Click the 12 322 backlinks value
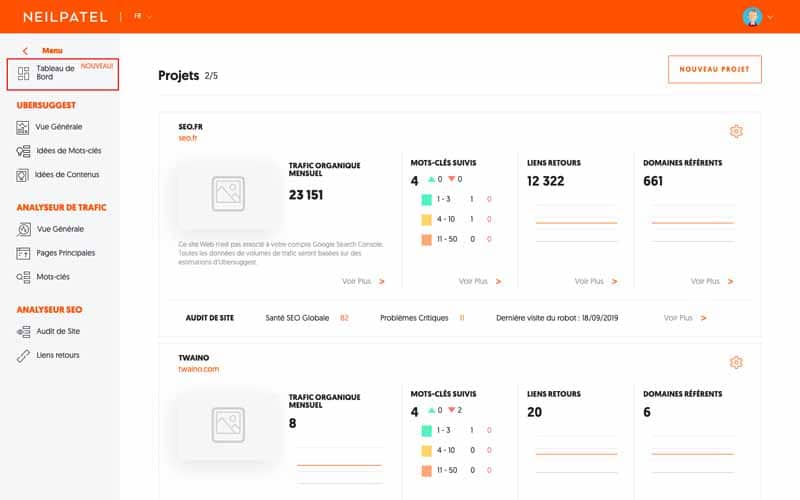This screenshot has width=800, height=500. coord(545,181)
